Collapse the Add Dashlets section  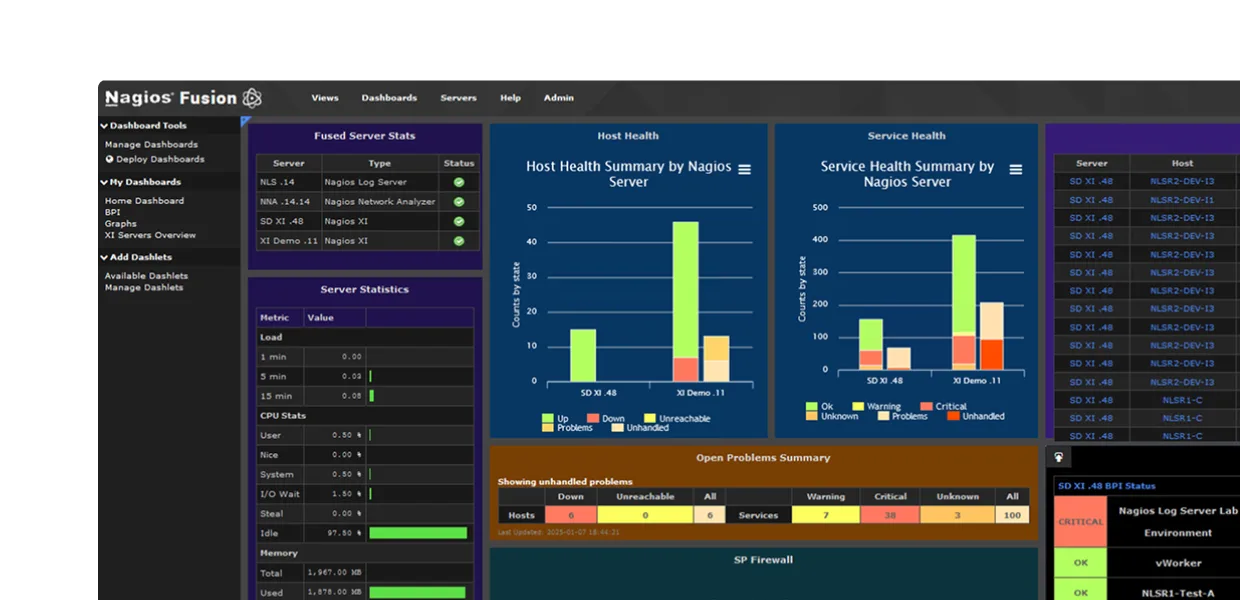coord(103,258)
